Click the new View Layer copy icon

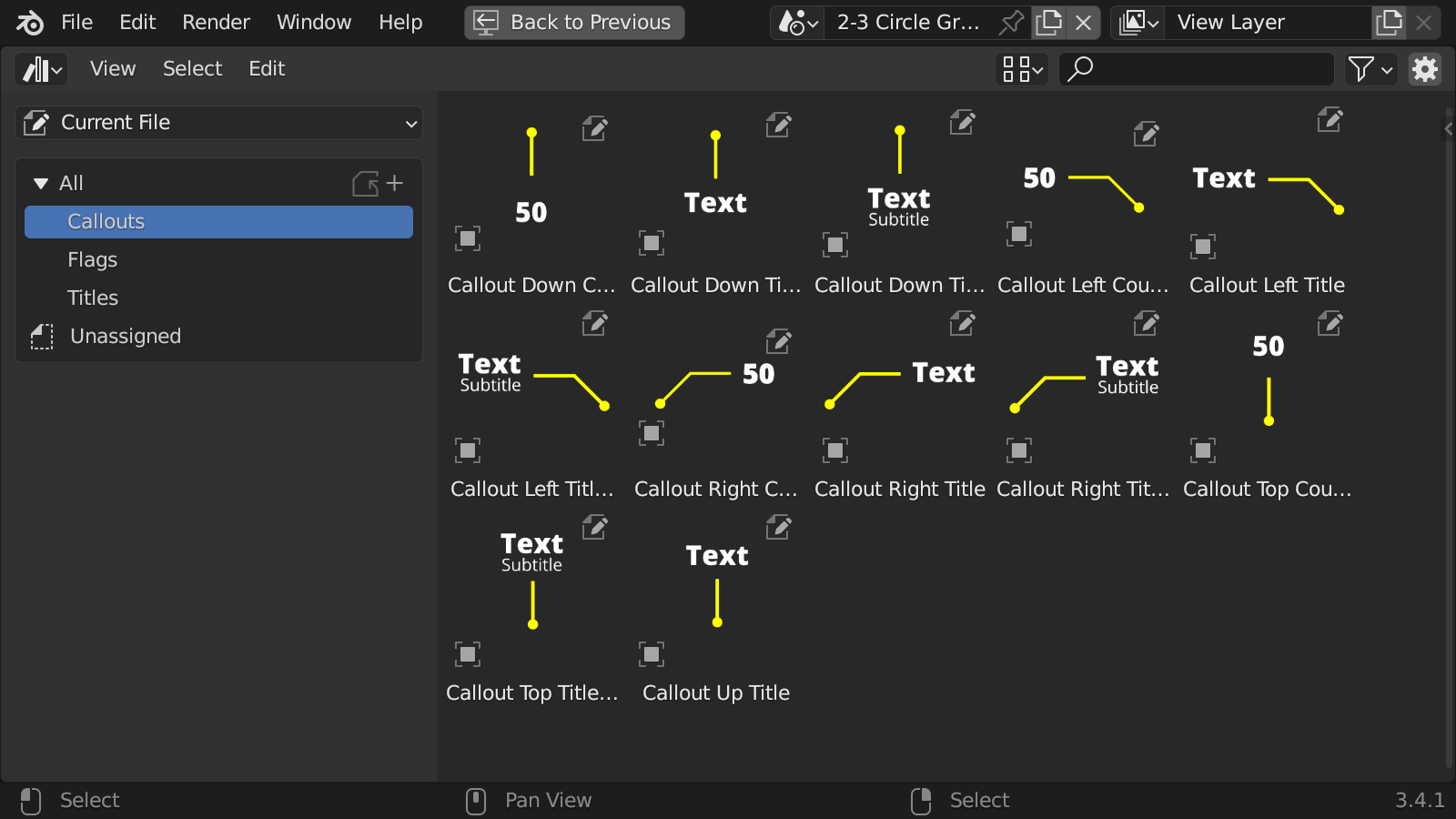[1390, 23]
